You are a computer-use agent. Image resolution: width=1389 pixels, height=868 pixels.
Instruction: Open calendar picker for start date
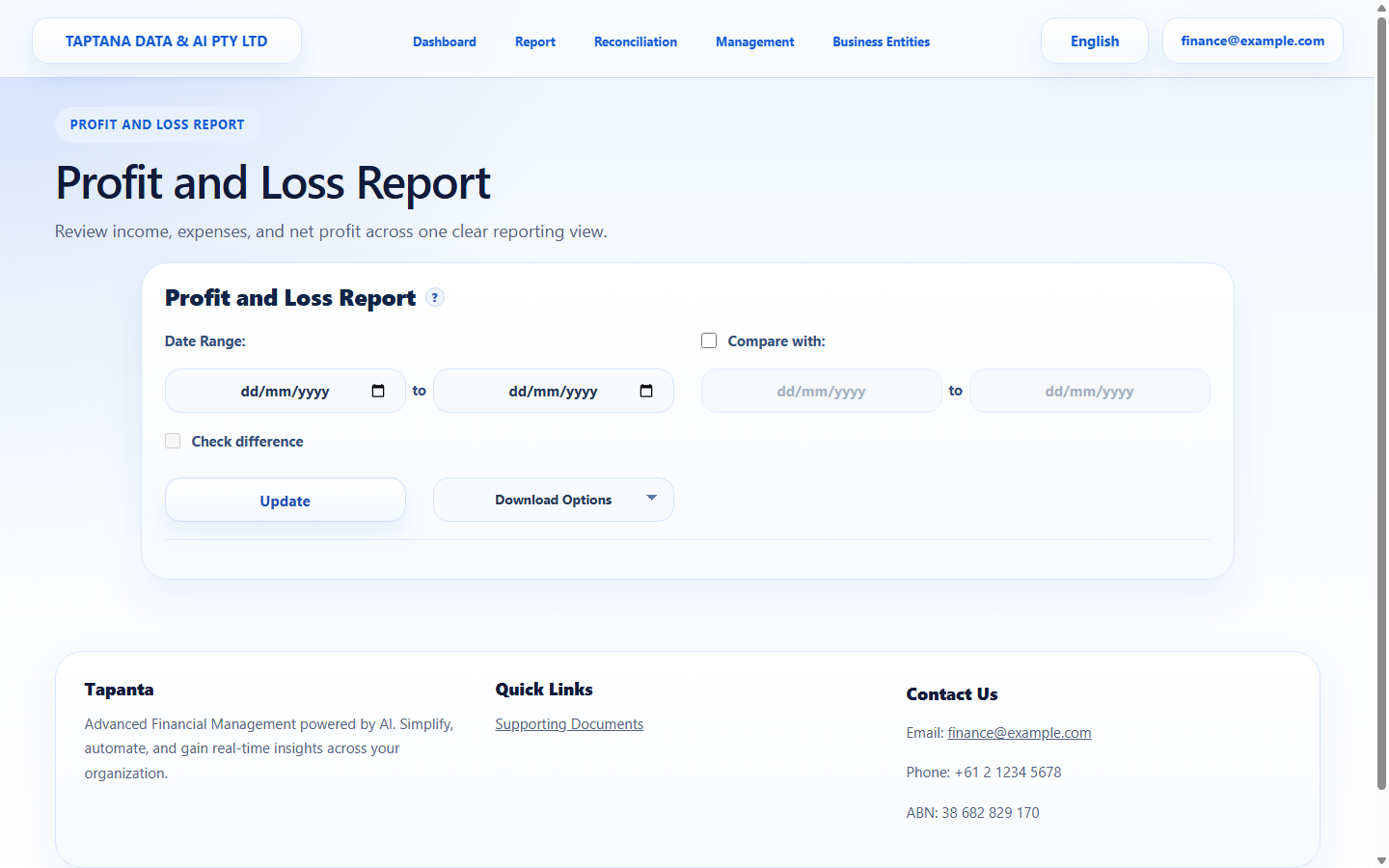378,391
